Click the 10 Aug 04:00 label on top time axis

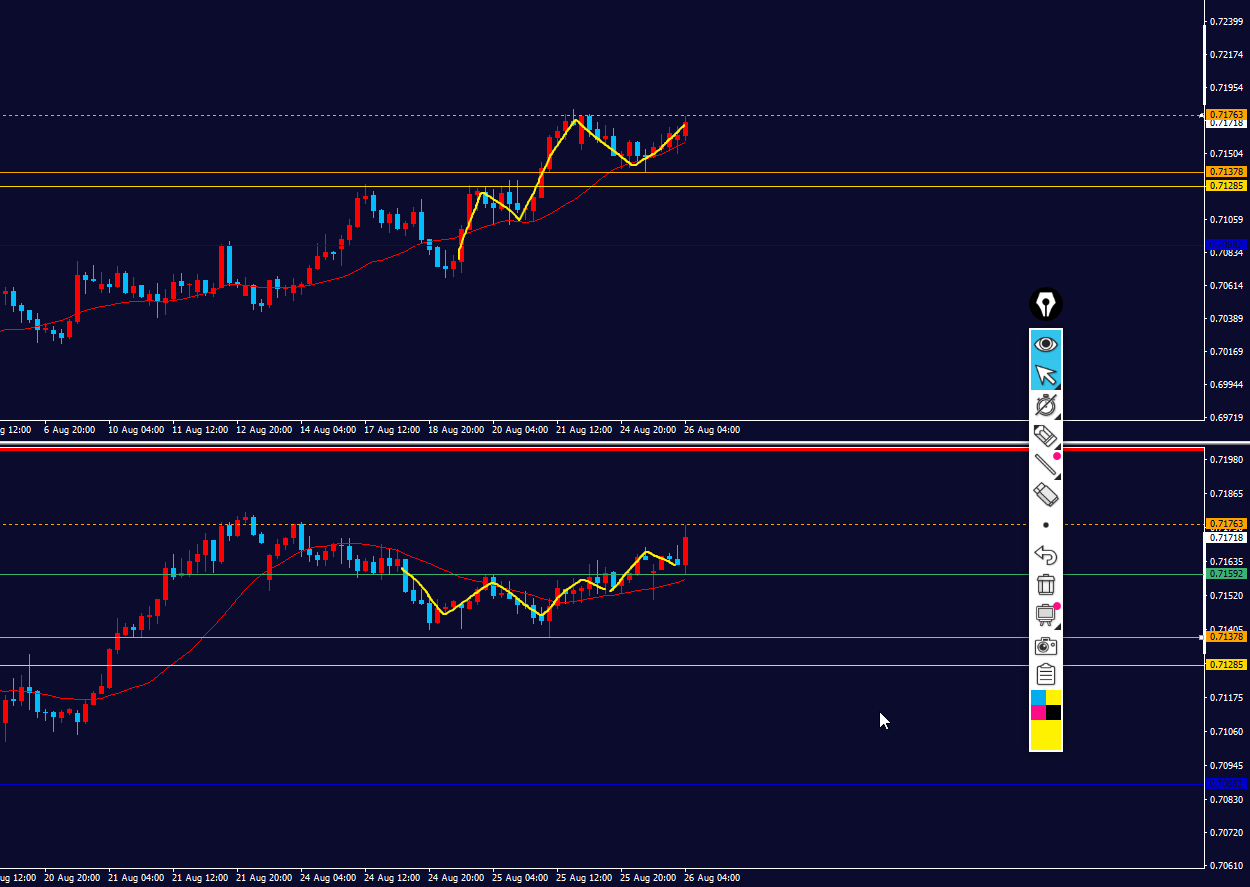[x=135, y=430]
